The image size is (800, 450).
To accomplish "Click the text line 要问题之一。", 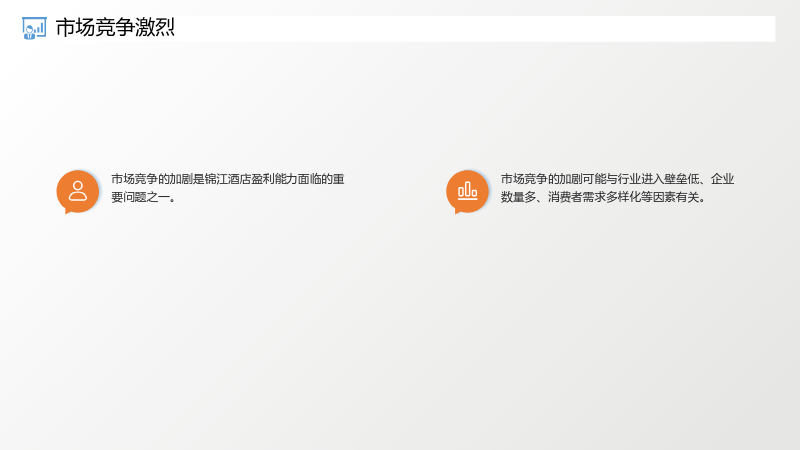I will [143, 197].
